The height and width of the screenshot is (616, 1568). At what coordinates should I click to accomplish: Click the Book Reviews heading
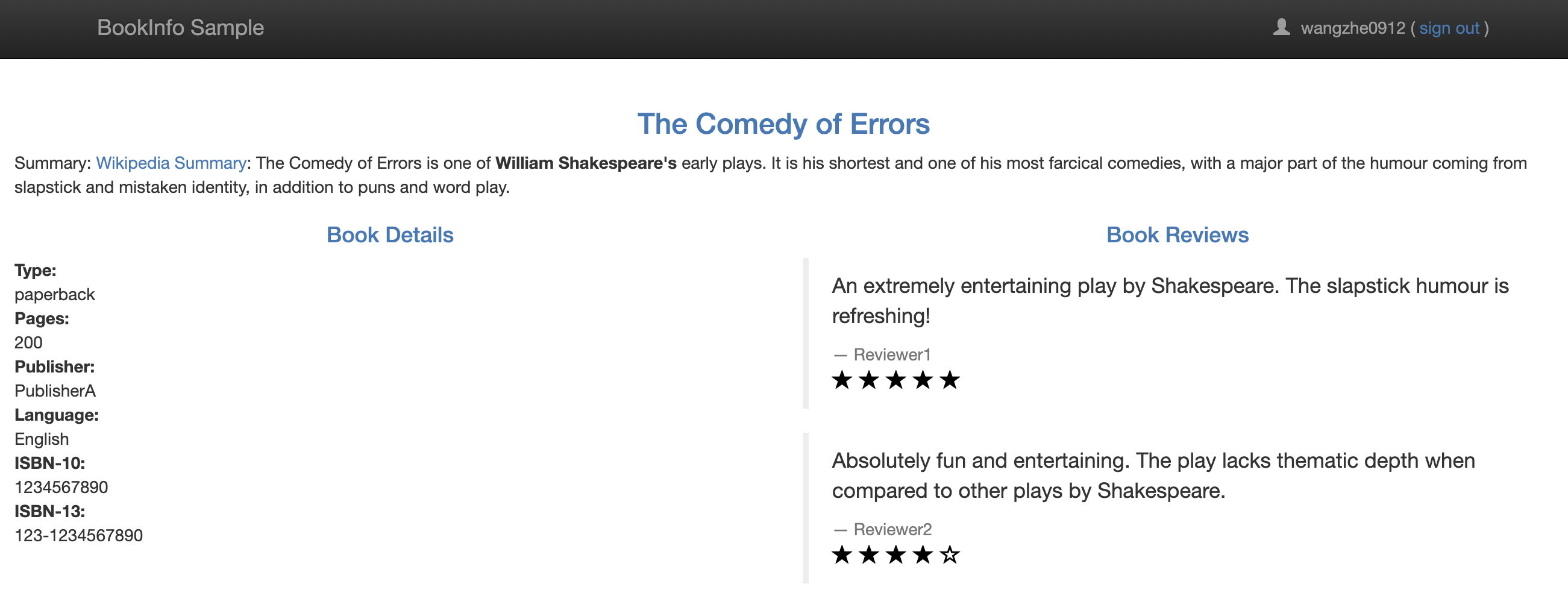click(1177, 235)
